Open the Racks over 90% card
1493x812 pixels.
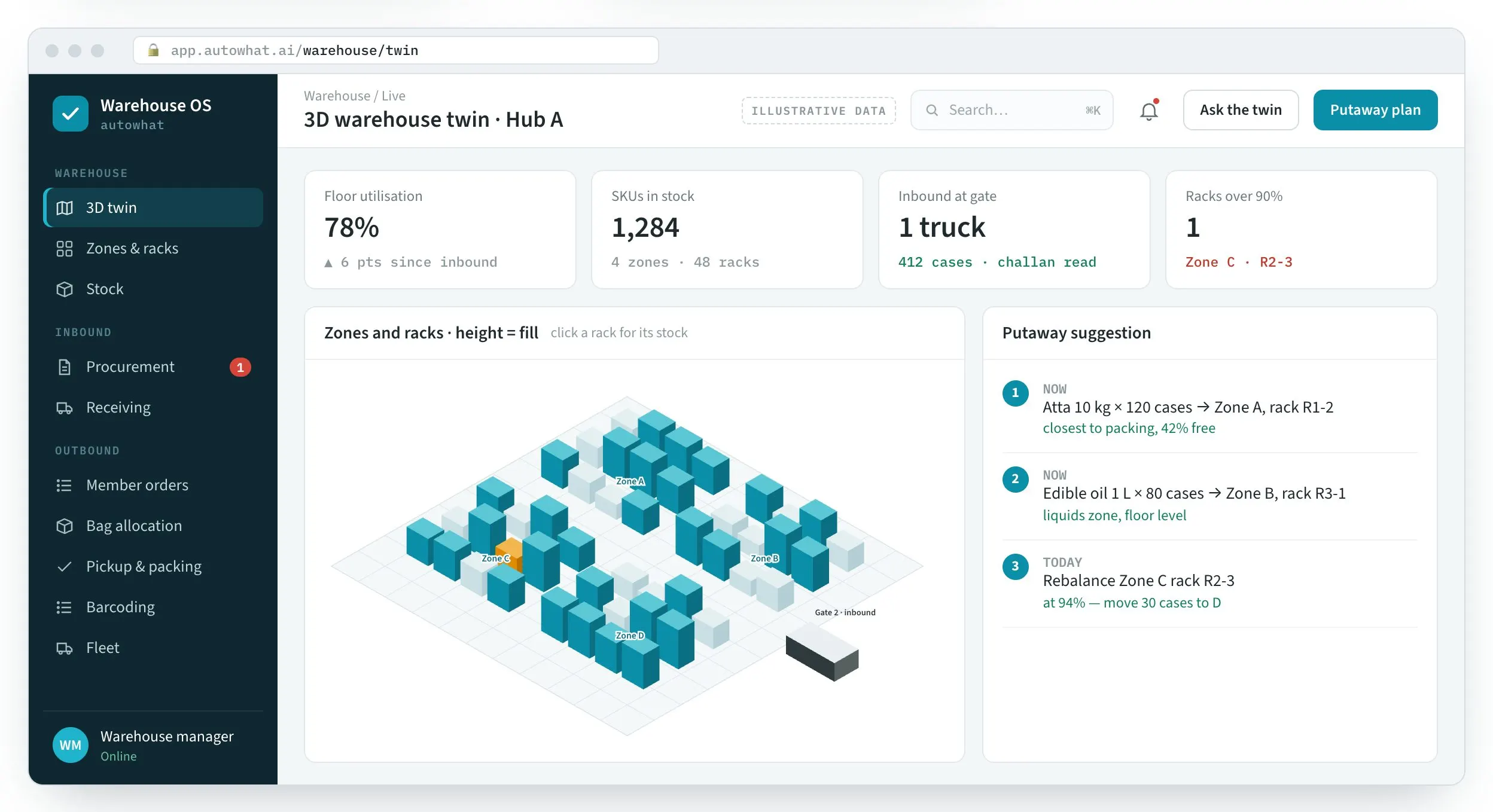(x=1301, y=230)
